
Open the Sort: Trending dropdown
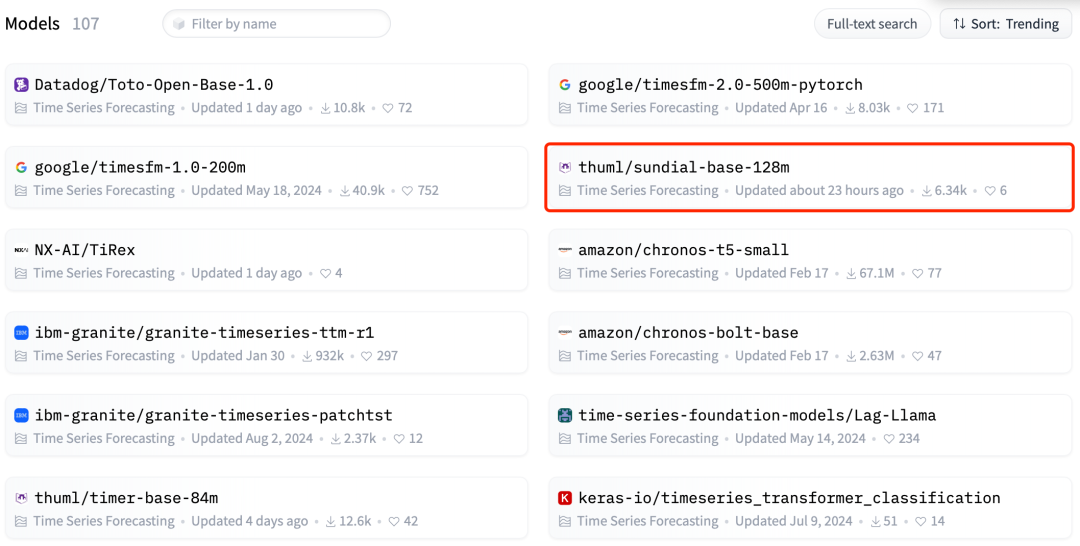tap(1006, 23)
